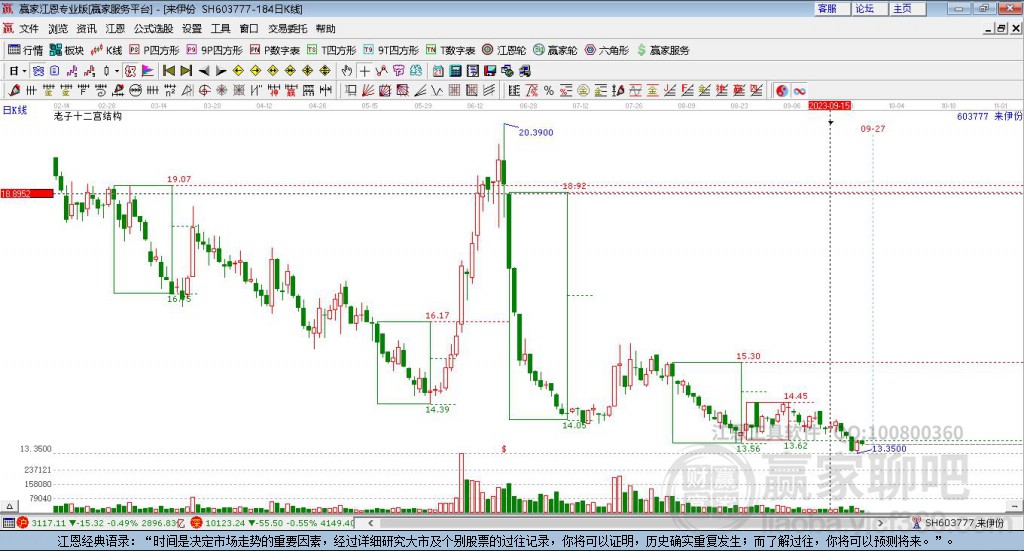This screenshot has height=551, width=1024.
Task: Click the gold 金 circle icon
Action: 583,91
